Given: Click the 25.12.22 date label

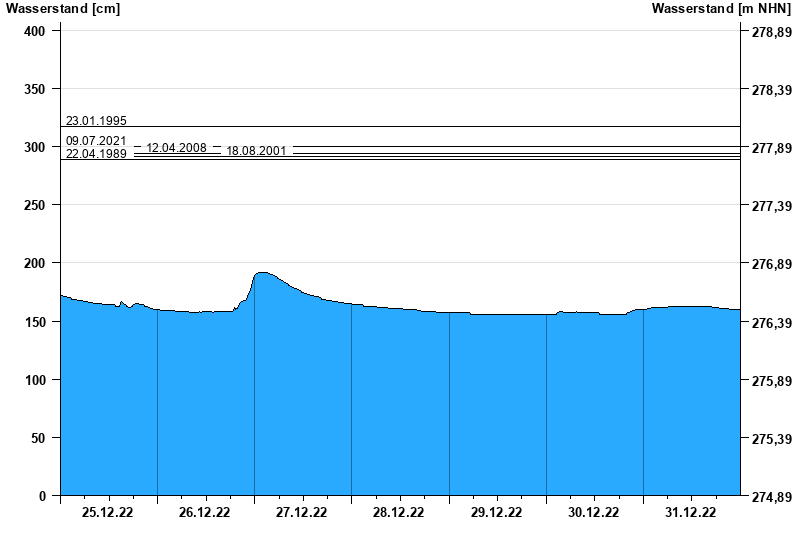Looking at the screenshot, I should coord(108,513).
